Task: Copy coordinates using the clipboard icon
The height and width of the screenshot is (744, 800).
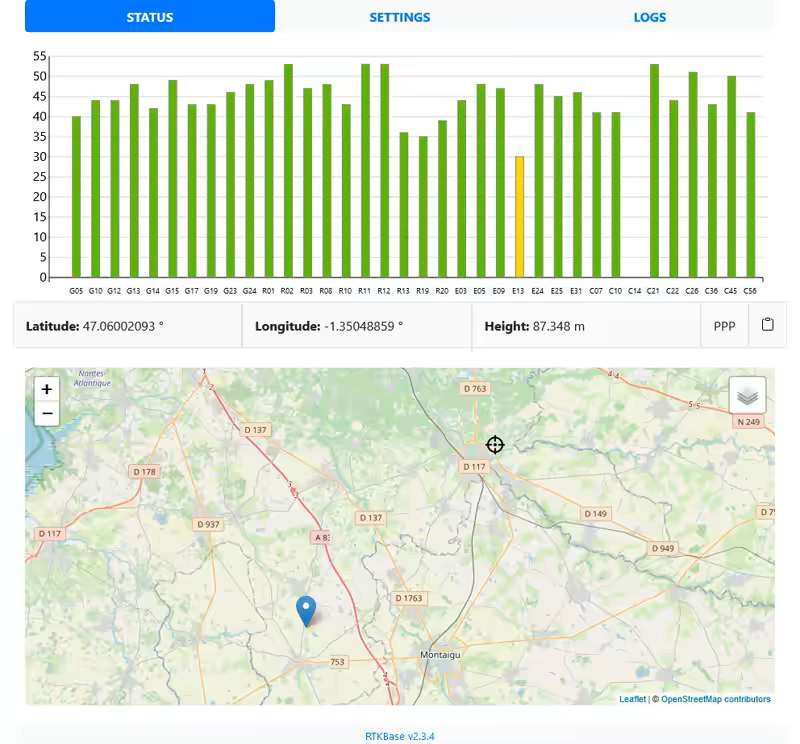Action: point(767,325)
